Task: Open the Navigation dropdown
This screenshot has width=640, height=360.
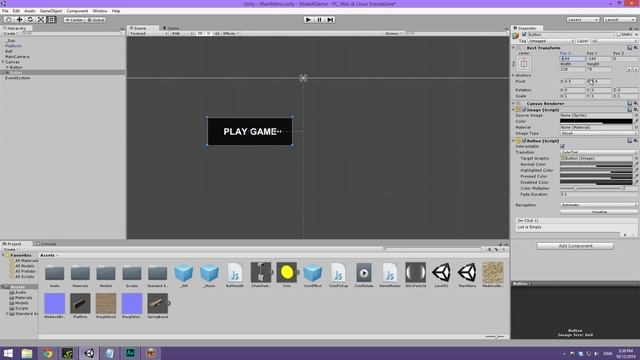Action: coord(599,205)
